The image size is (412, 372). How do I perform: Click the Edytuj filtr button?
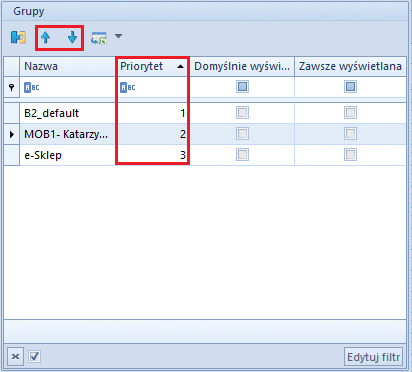coord(373,357)
